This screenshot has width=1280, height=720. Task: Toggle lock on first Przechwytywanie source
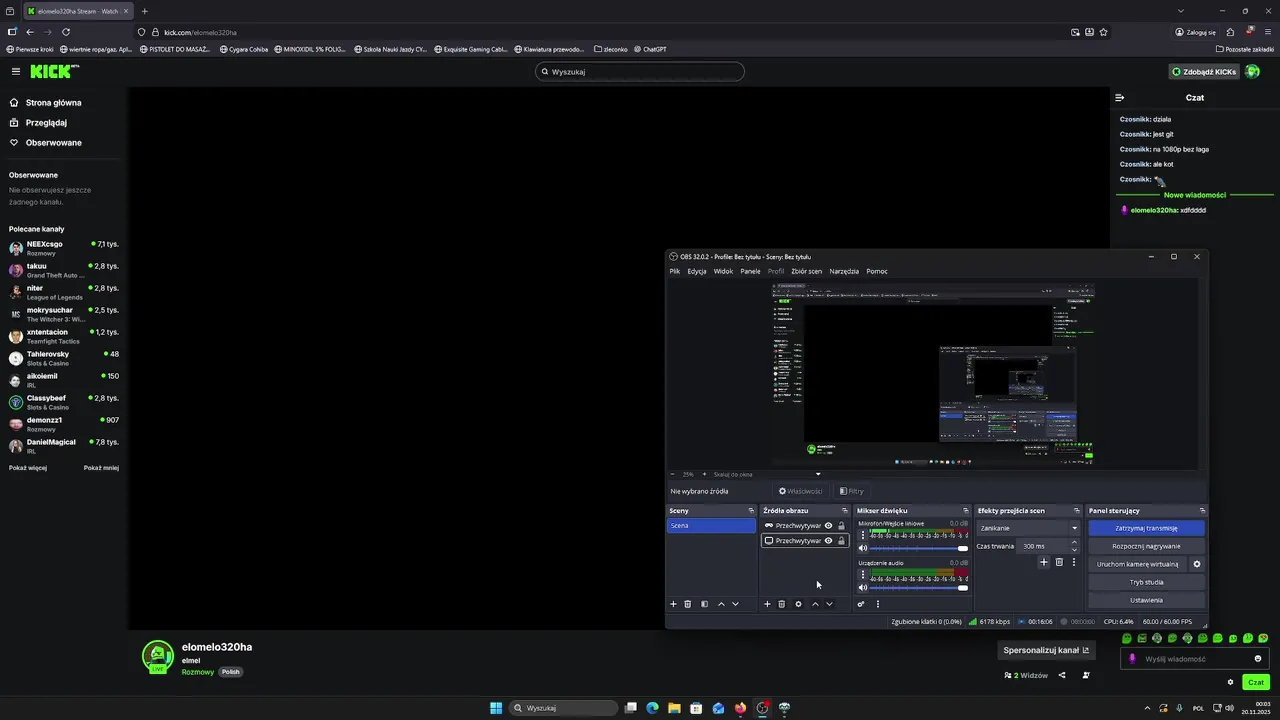(841, 525)
